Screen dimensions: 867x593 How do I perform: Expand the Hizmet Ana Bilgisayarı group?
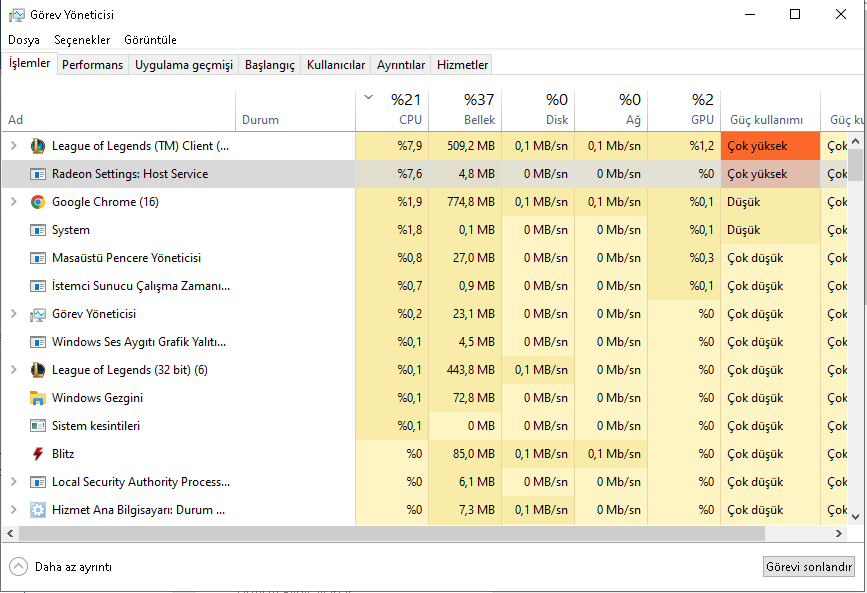click(x=14, y=509)
